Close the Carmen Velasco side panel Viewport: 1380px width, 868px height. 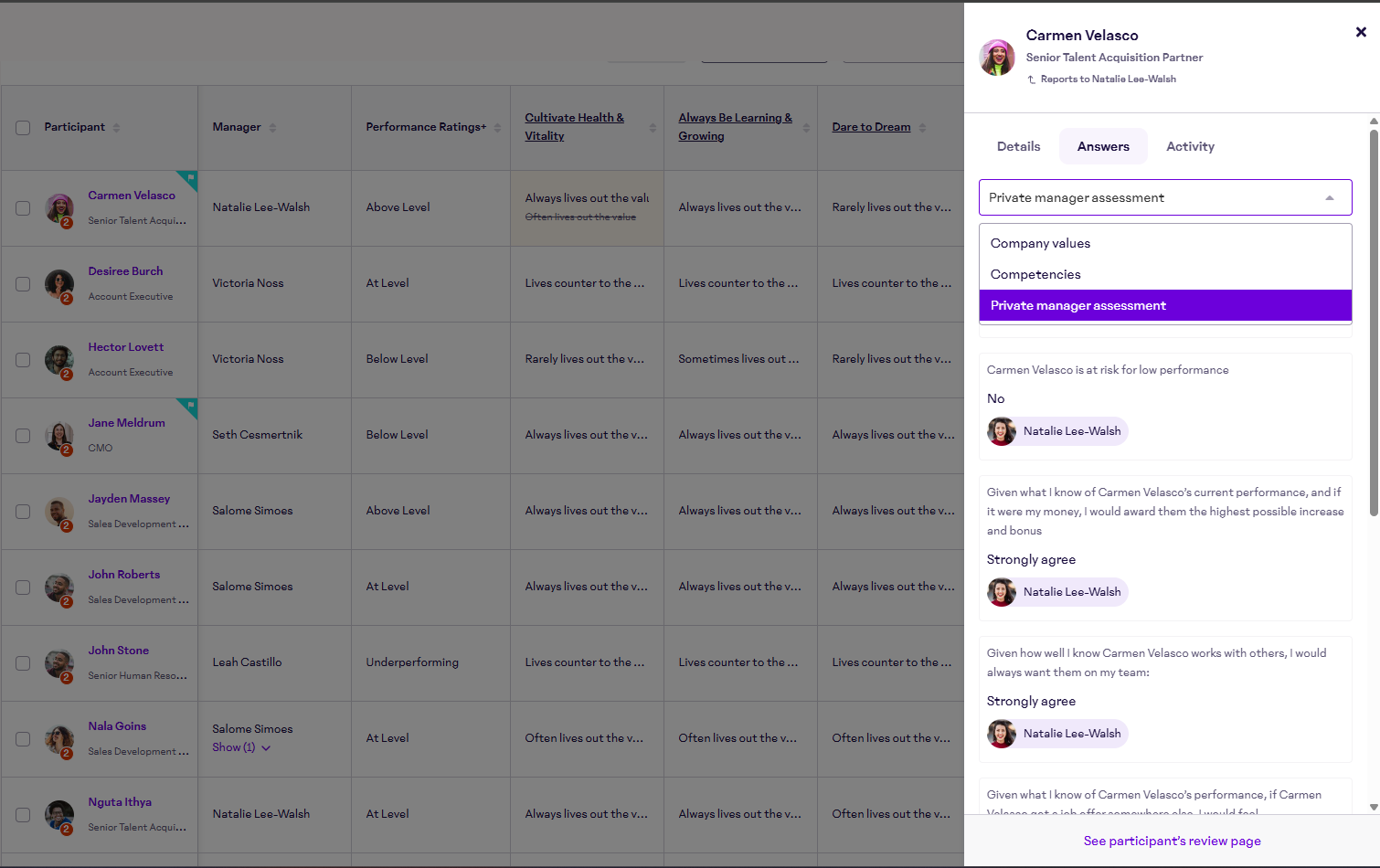click(x=1361, y=32)
